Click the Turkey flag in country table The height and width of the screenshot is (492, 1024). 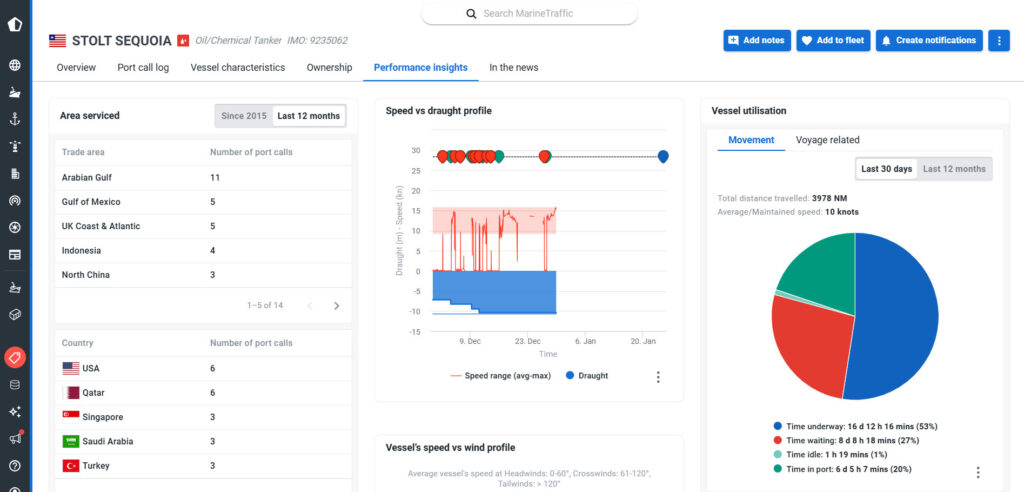[x=71, y=466]
